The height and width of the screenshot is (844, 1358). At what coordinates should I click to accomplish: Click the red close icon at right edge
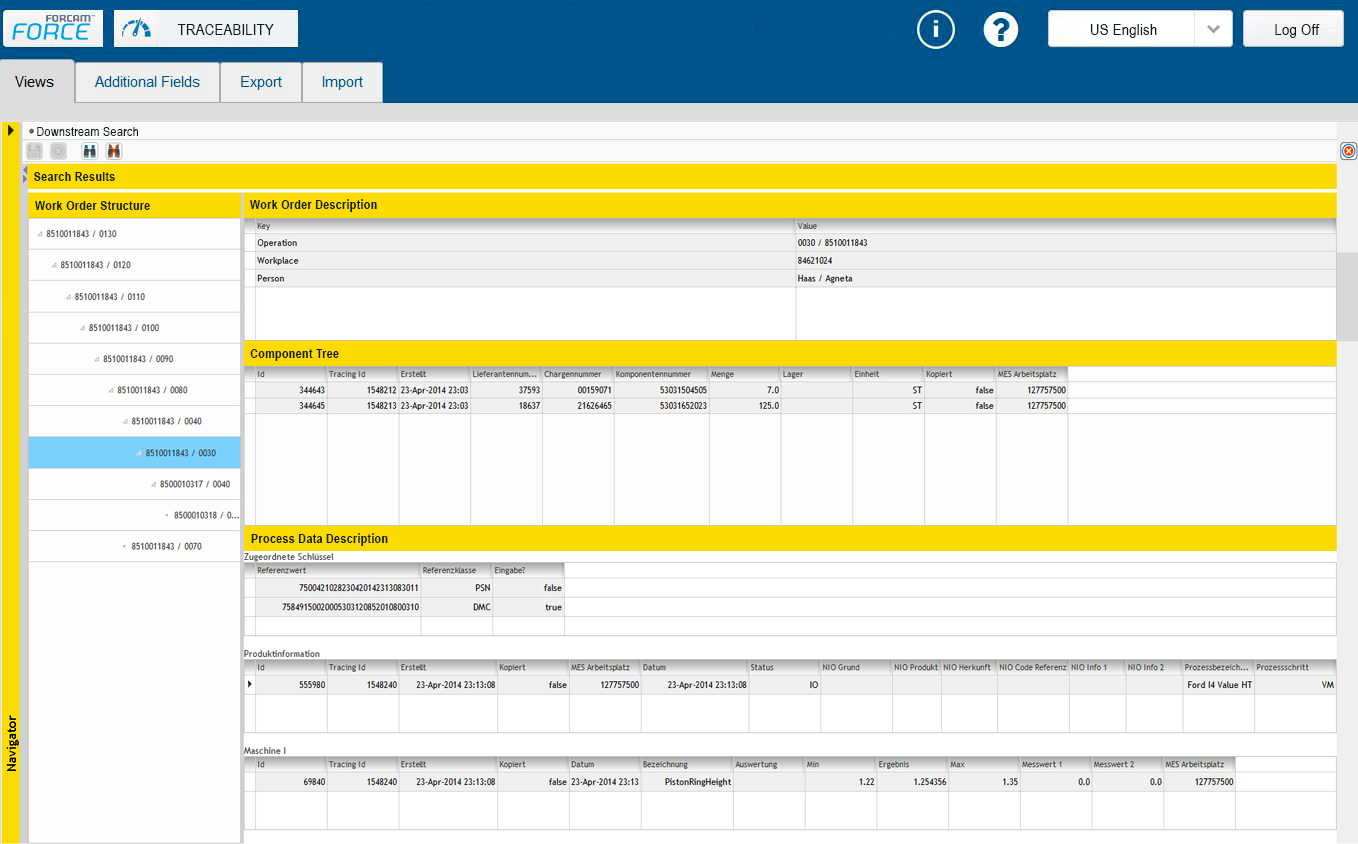[1348, 151]
